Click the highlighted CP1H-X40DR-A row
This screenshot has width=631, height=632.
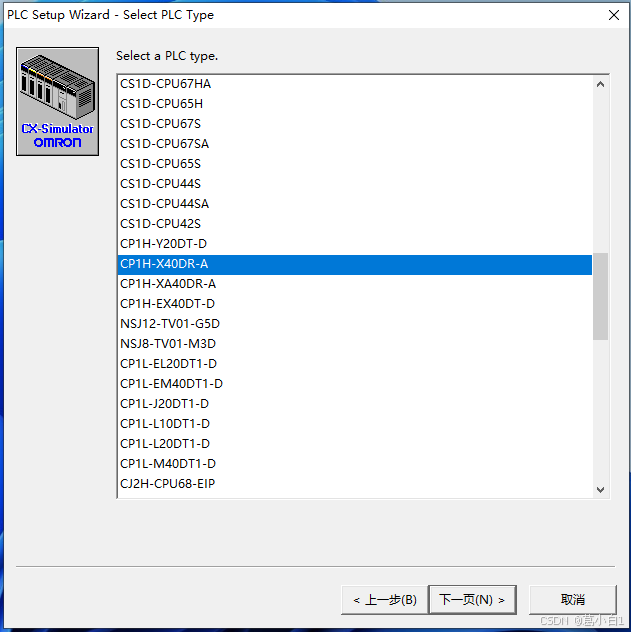pyautogui.click(x=355, y=264)
